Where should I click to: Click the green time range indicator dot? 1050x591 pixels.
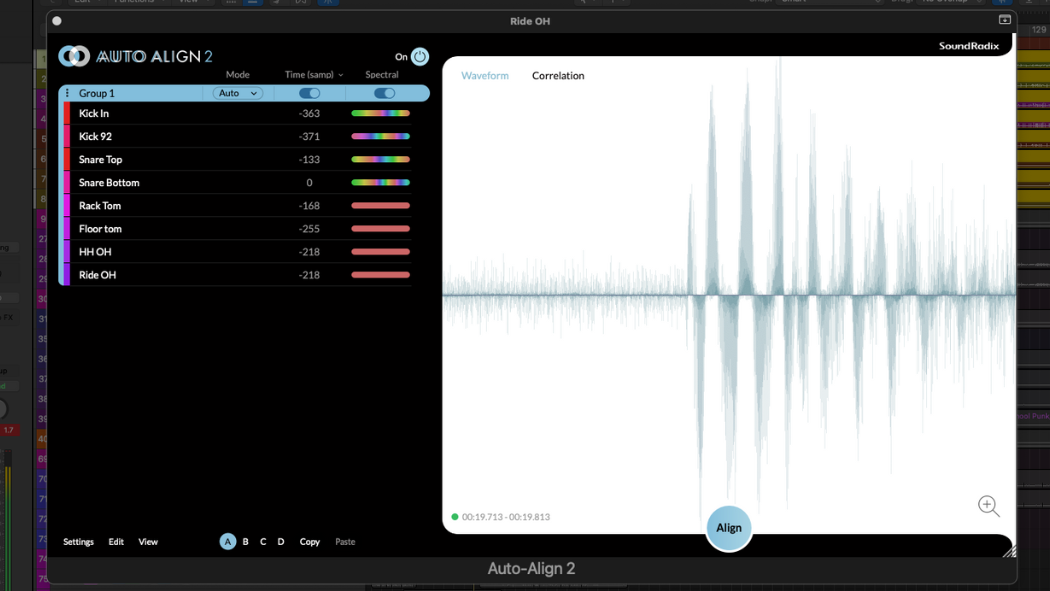(455, 517)
